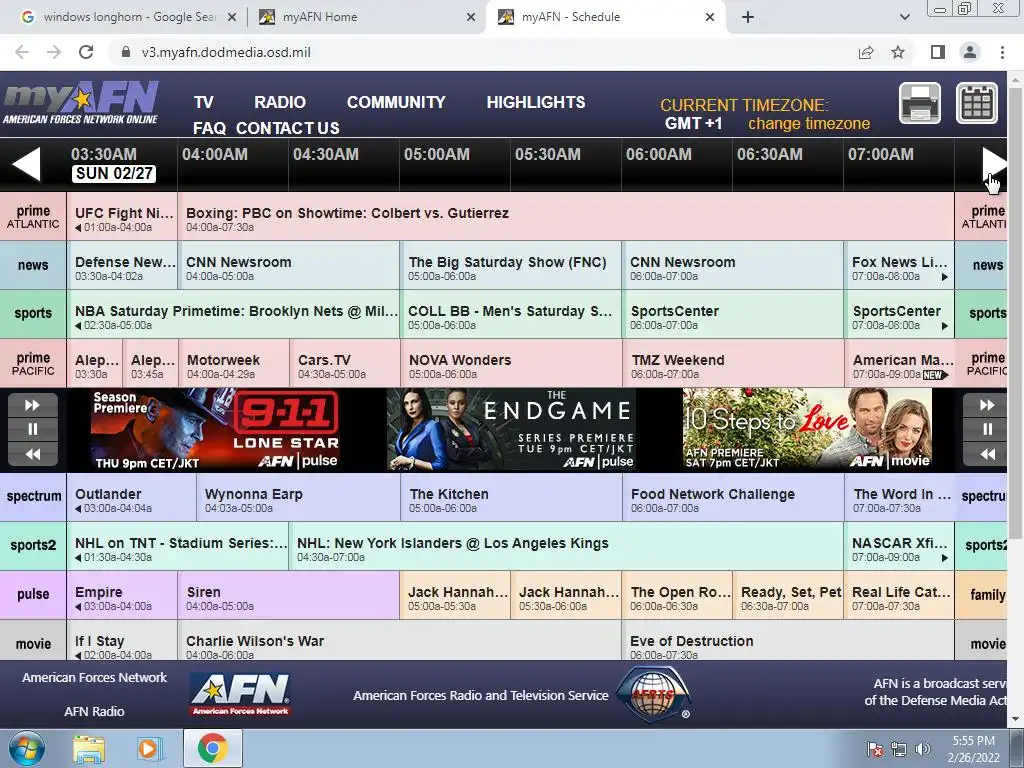Open 9-1-1 Lone Star banner
The height and width of the screenshot is (768, 1024).
[x=215, y=430]
